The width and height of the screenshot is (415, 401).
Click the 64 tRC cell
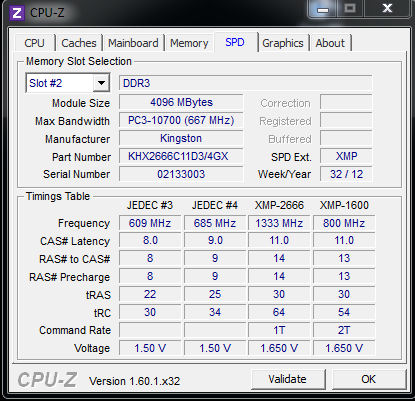click(279, 312)
